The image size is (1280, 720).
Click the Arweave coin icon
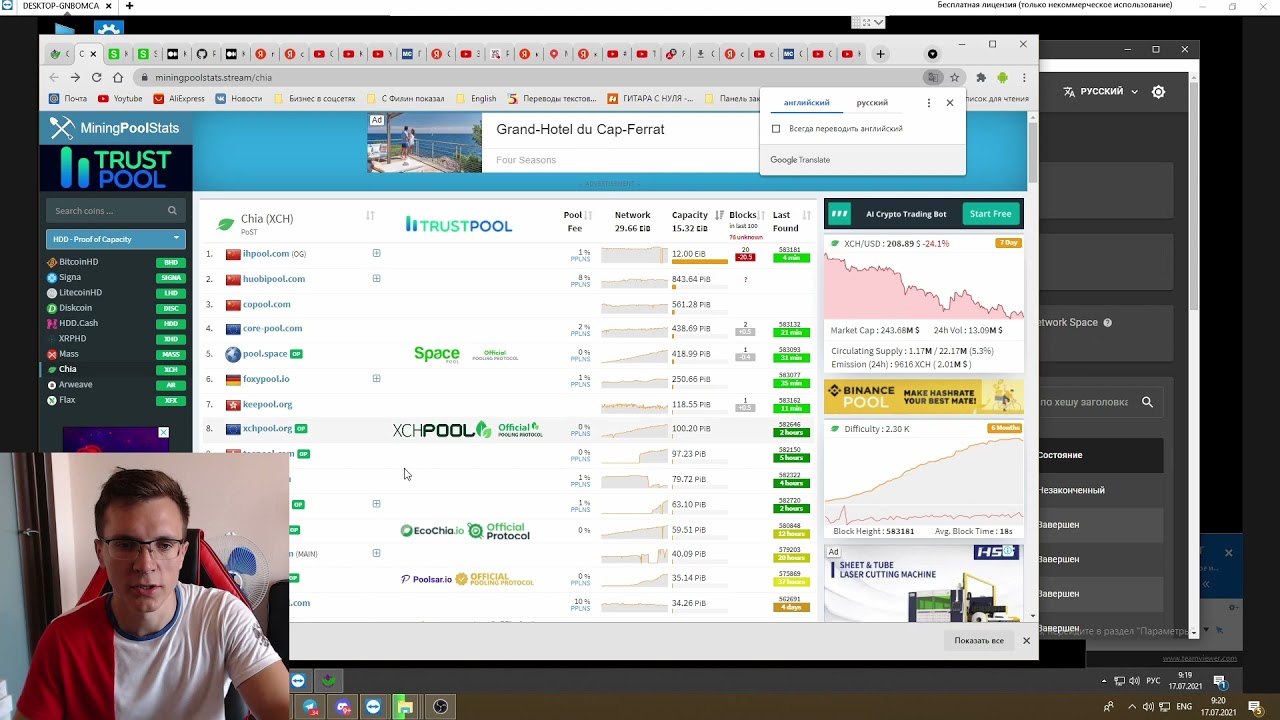coord(52,384)
